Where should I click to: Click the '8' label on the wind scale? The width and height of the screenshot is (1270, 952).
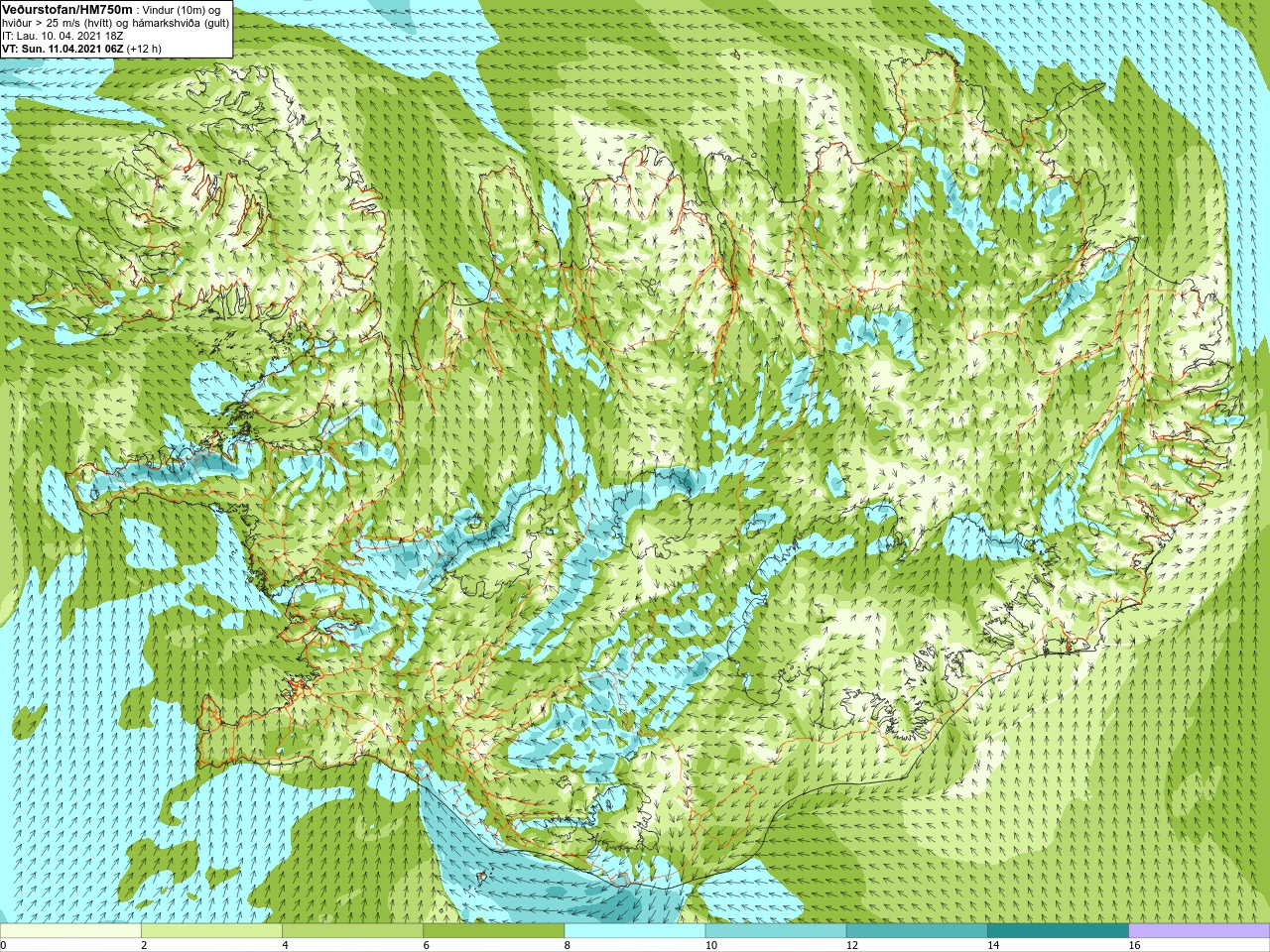[x=568, y=946]
